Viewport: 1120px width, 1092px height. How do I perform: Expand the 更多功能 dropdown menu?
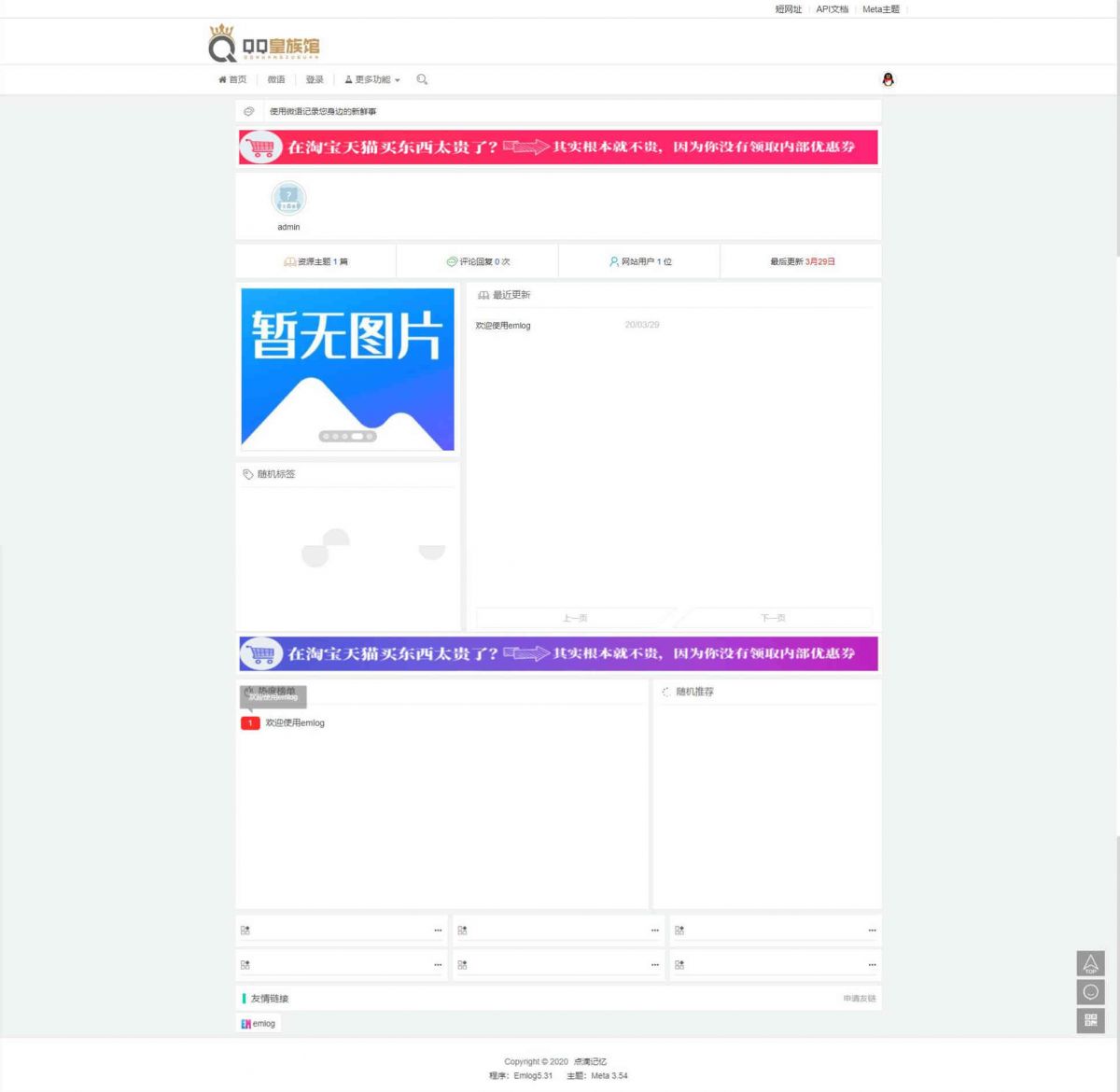(372, 79)
